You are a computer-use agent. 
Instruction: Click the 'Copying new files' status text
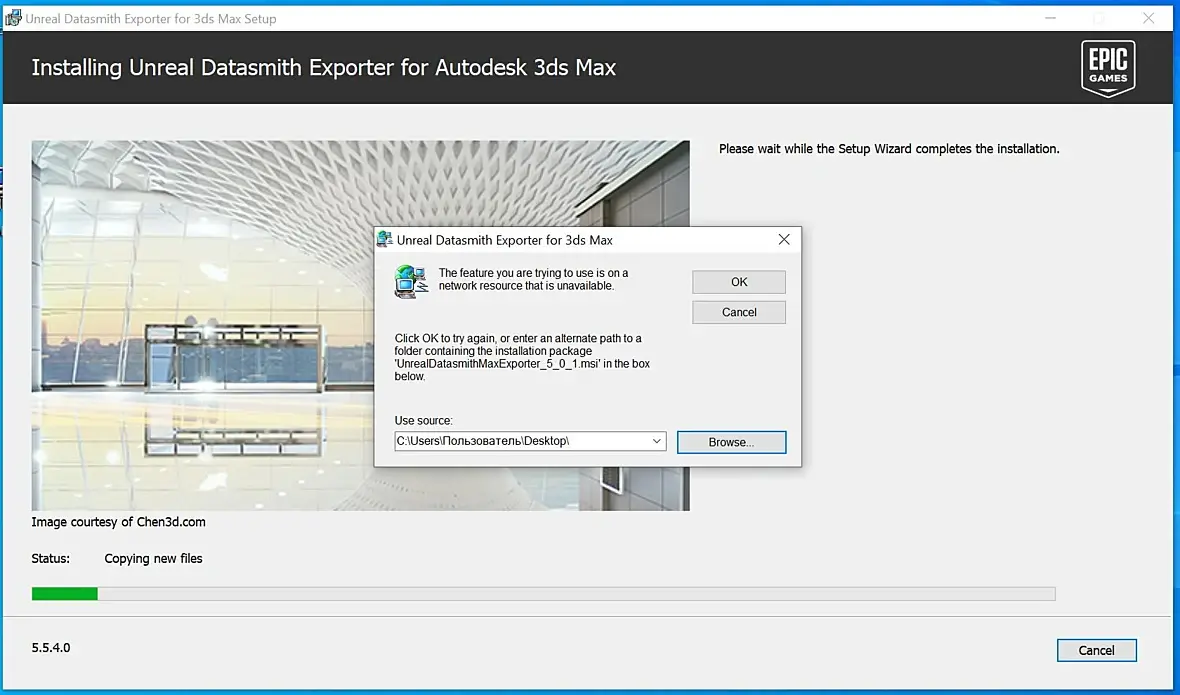coord(154,558)
